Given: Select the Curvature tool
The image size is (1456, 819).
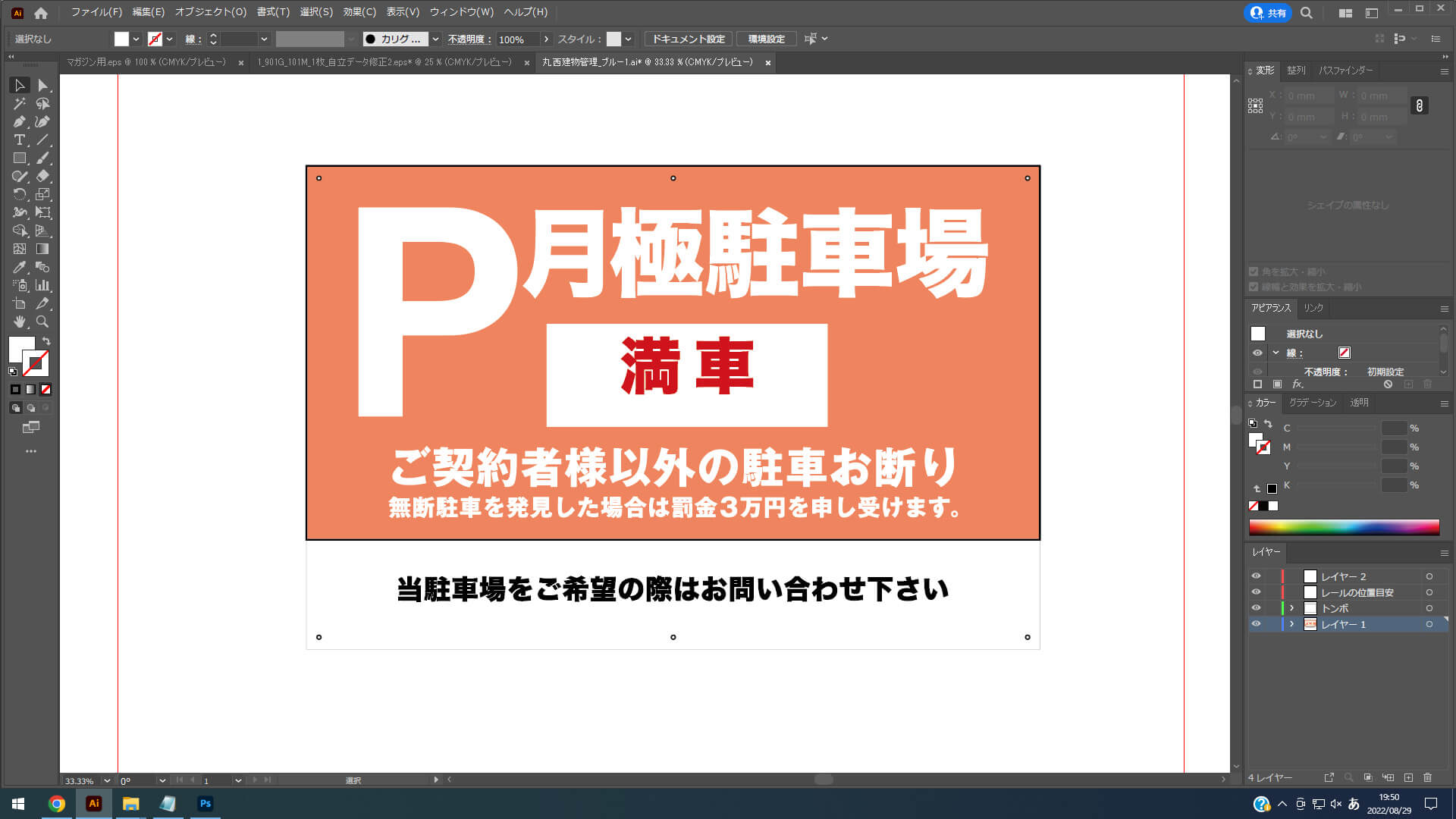Looking at the screenshot, I should (x=42, y=122).
